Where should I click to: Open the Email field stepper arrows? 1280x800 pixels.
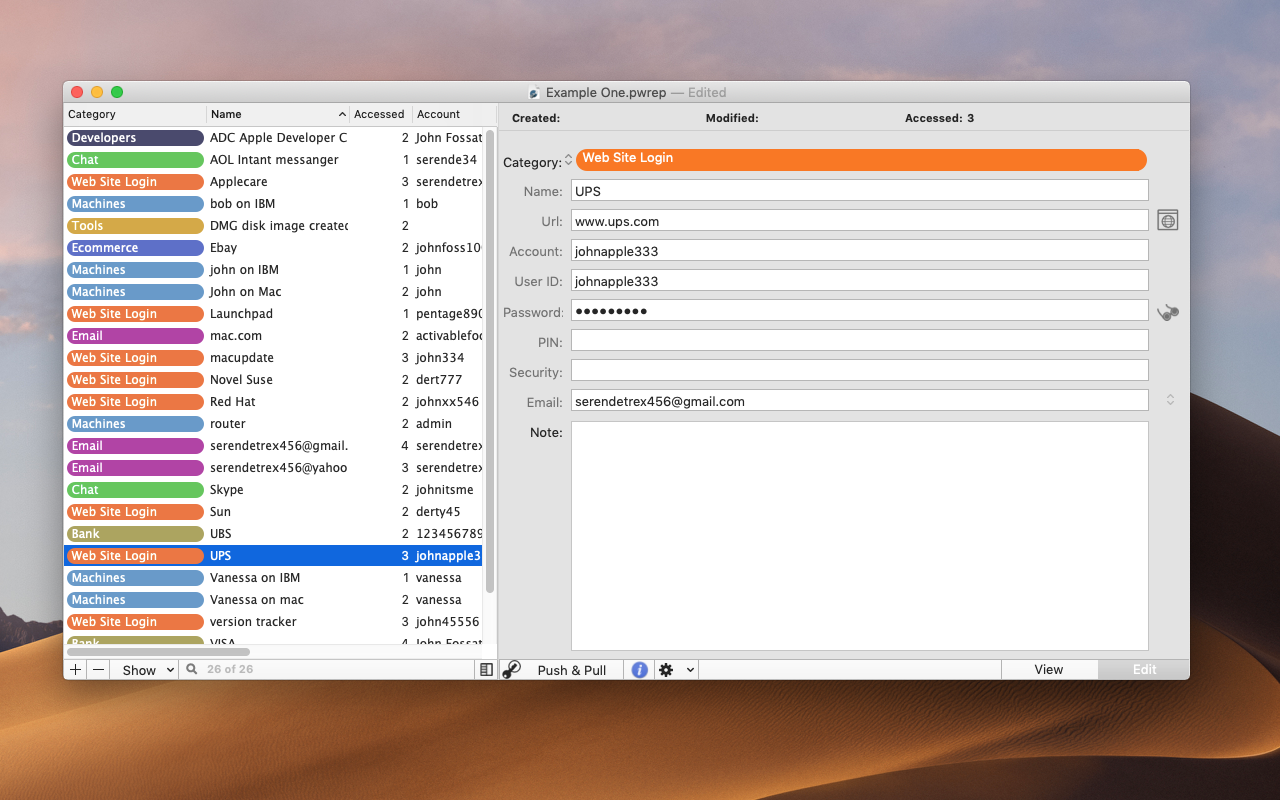tap(1169, 400)
